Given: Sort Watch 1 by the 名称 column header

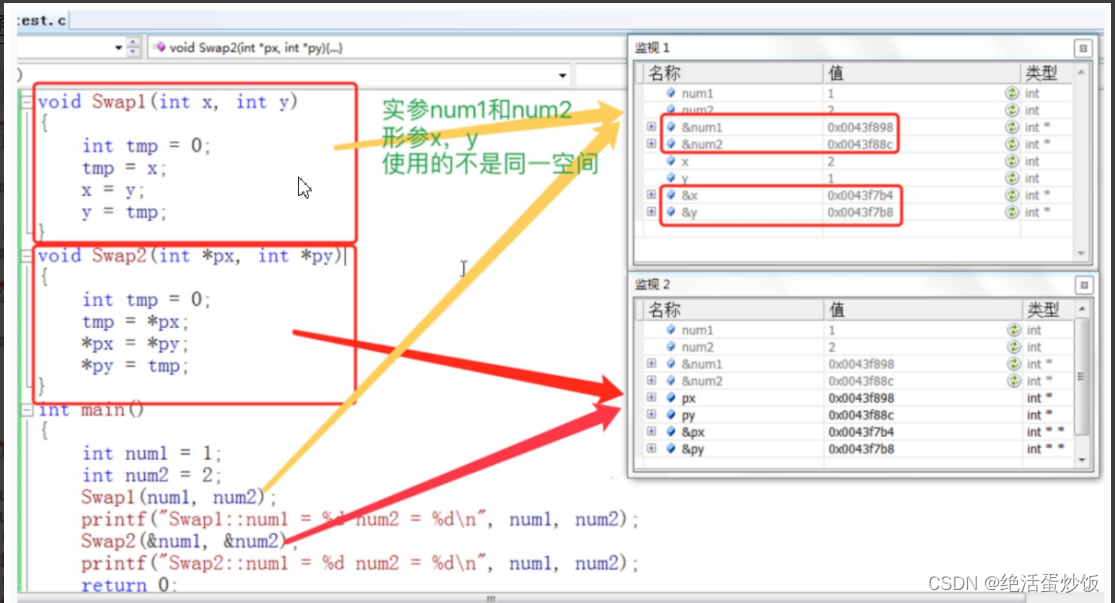Looking at the screenshot, I should click(734, 73).
